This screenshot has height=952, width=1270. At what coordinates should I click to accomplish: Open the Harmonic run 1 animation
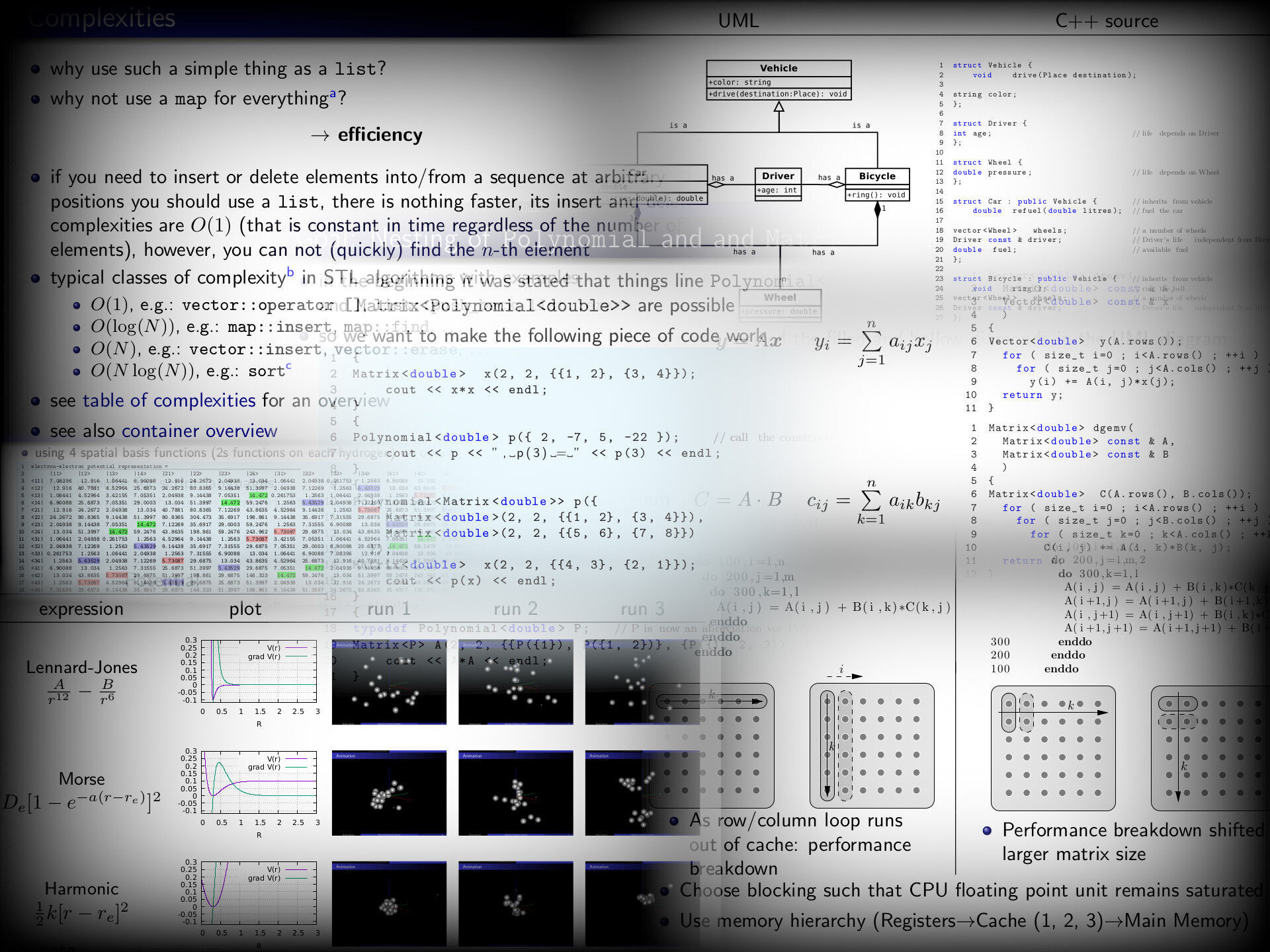coord(389,904)
